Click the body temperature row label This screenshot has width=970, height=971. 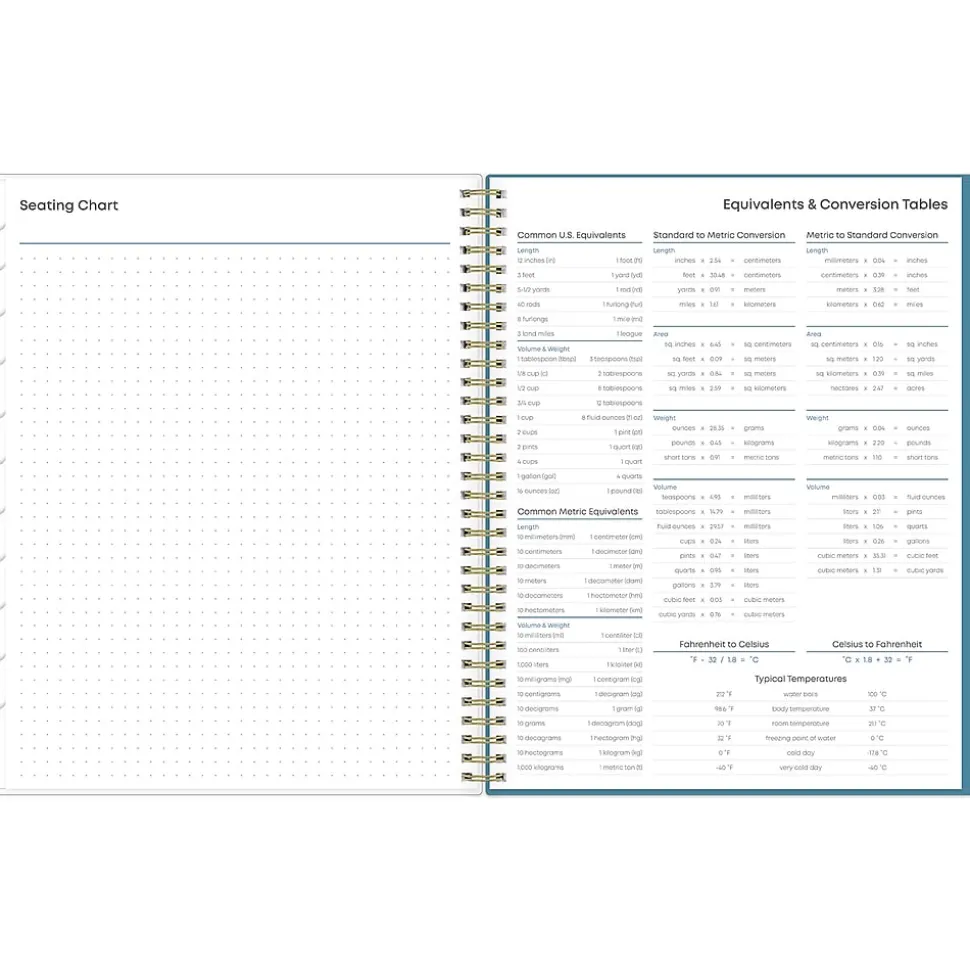click(800, 709)
